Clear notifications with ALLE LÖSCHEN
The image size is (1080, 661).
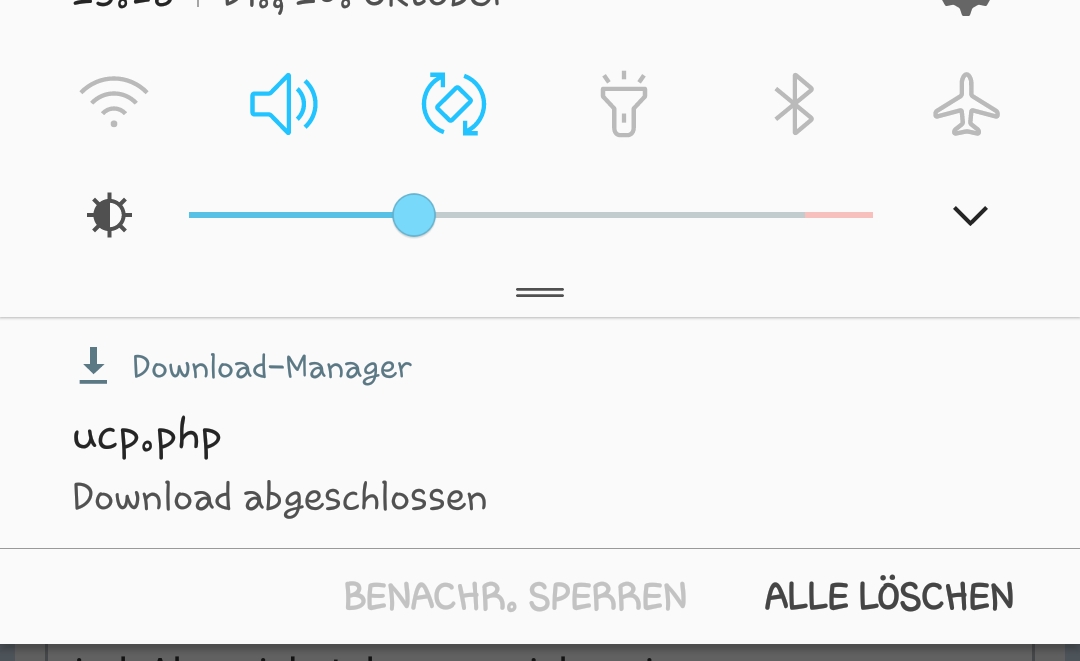pyautogui.click(x=889, y=596)
